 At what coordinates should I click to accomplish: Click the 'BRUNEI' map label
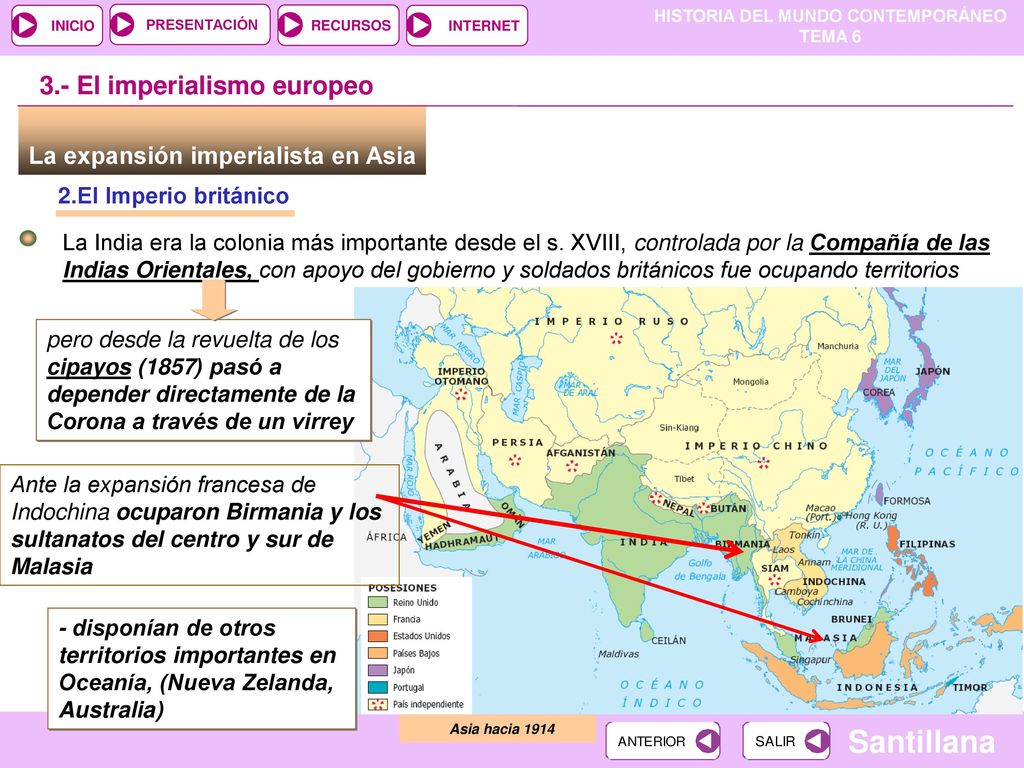coord(852,618)
